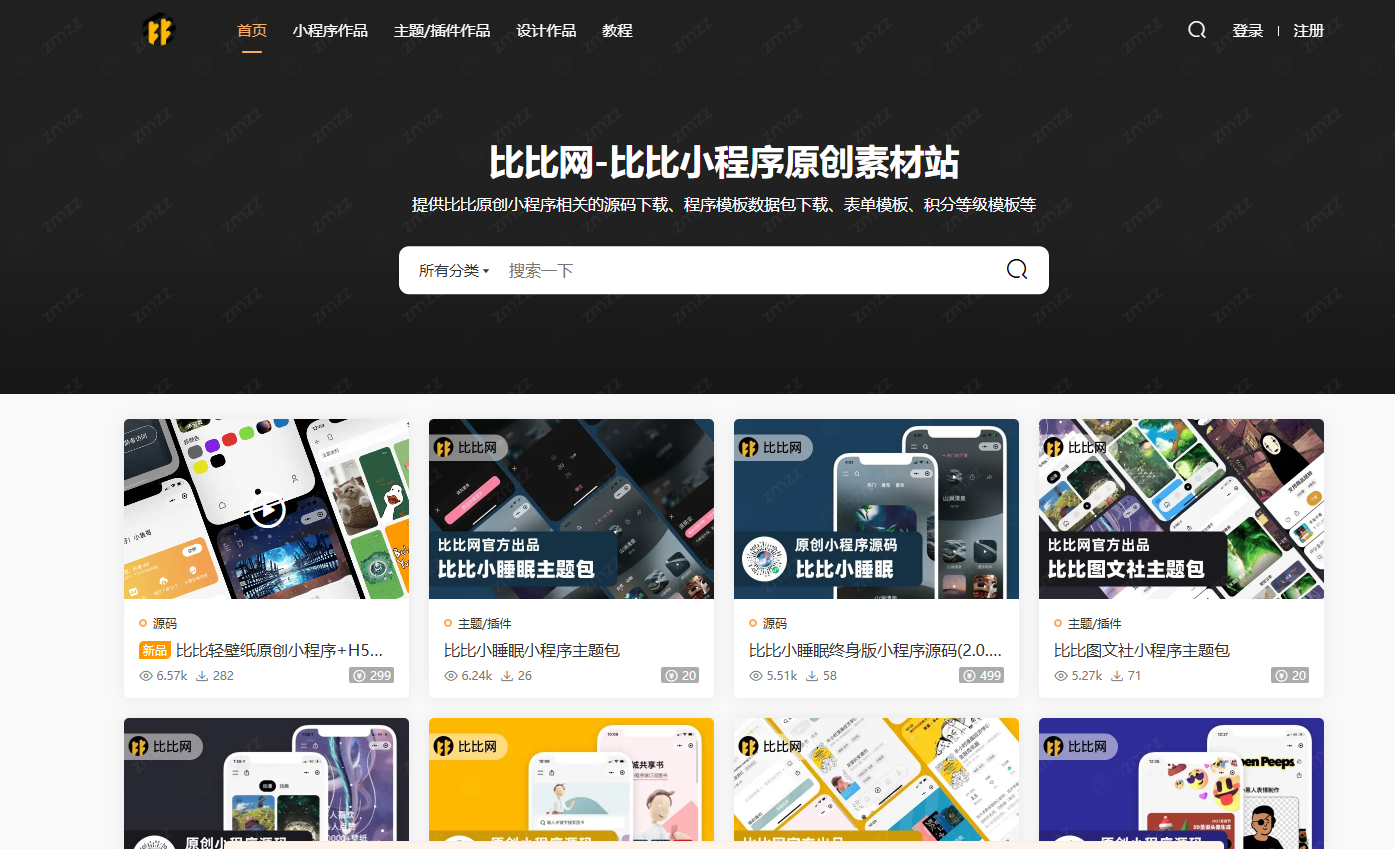Open 主题/插件作品 menu item
The image size is (1395, 849).
pos(442,31)
